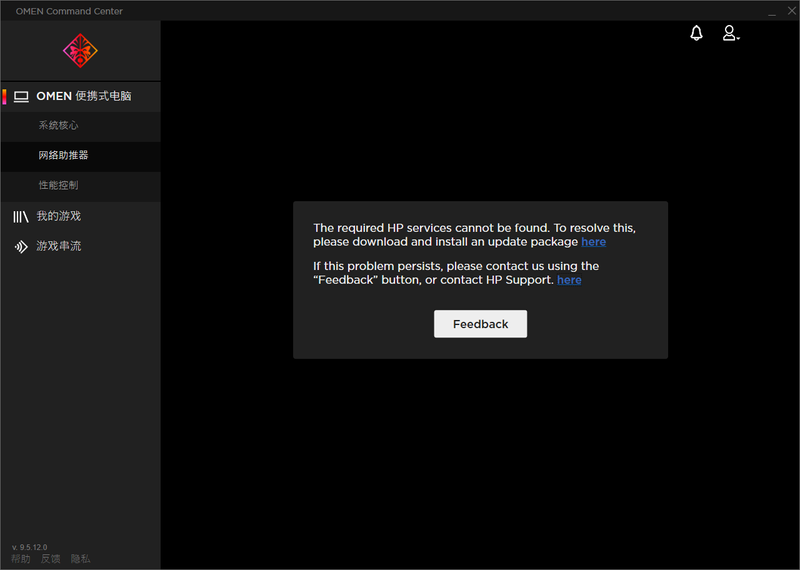Select OMEN 便携式电脑 in sidebar
The height and width of the screenshot is (570, 800).
pos(81,96)
